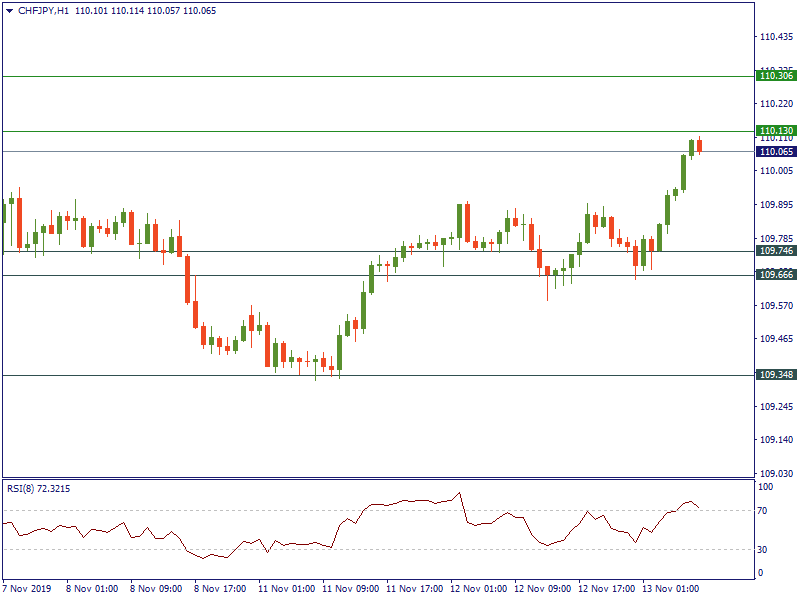Select the 109.666 level price label

tap(777, 275)
